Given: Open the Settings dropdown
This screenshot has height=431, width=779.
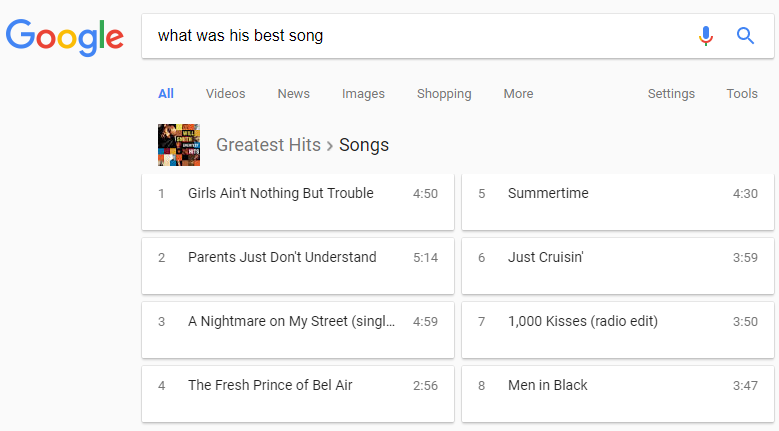Looking at the screenshot, I should 671,94.
